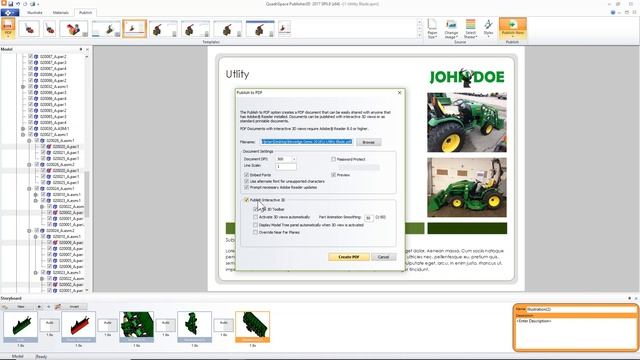Screen dimensions: 640x360
Task: Switch to the Publish ribbon tab
Action: click(85, 13)
